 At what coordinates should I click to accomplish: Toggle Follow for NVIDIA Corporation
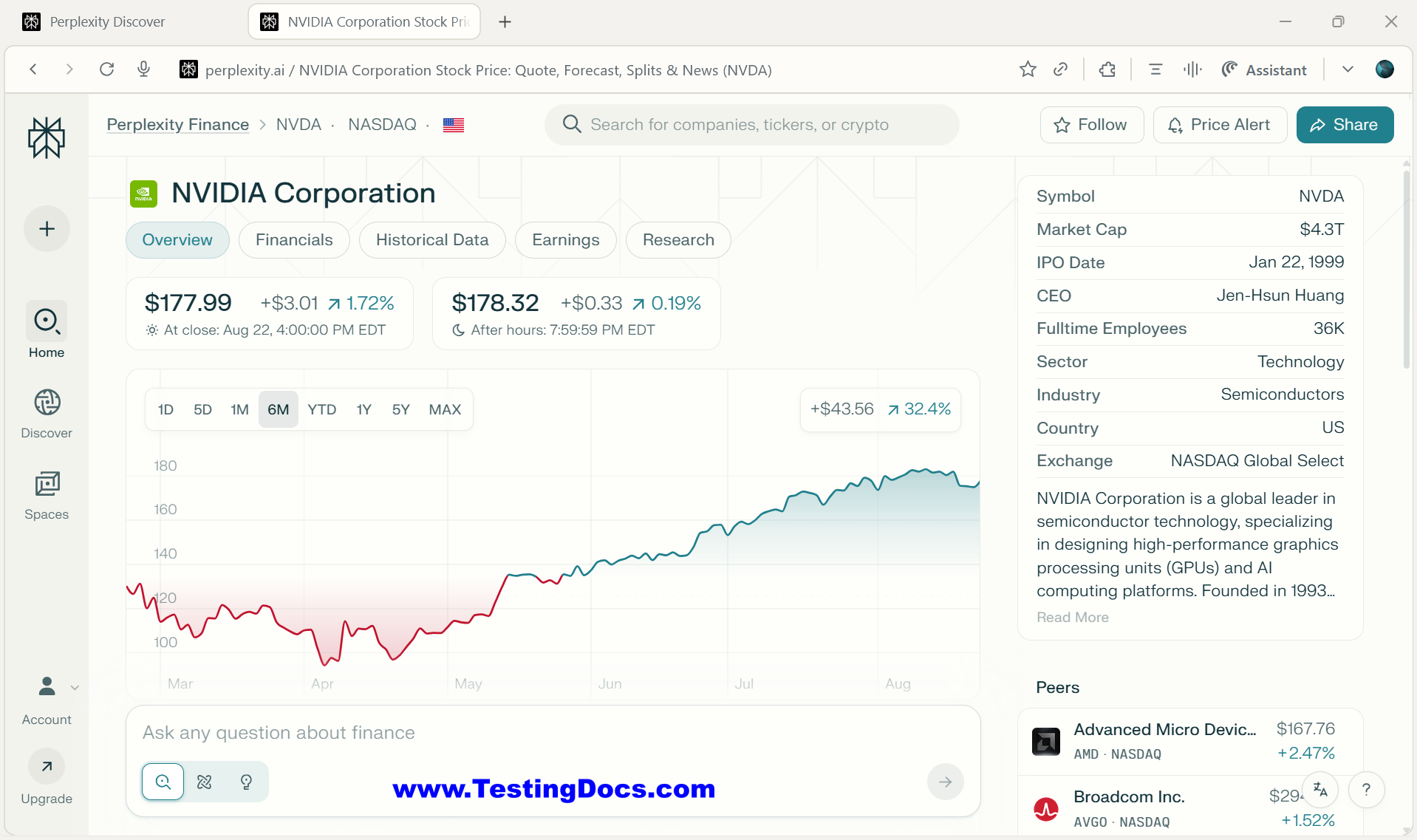point(1091,124)
